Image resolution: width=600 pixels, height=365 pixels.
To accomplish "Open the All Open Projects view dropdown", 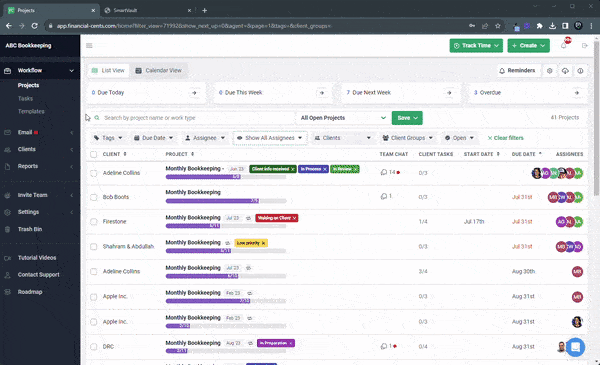I will (x=343, y=118).
